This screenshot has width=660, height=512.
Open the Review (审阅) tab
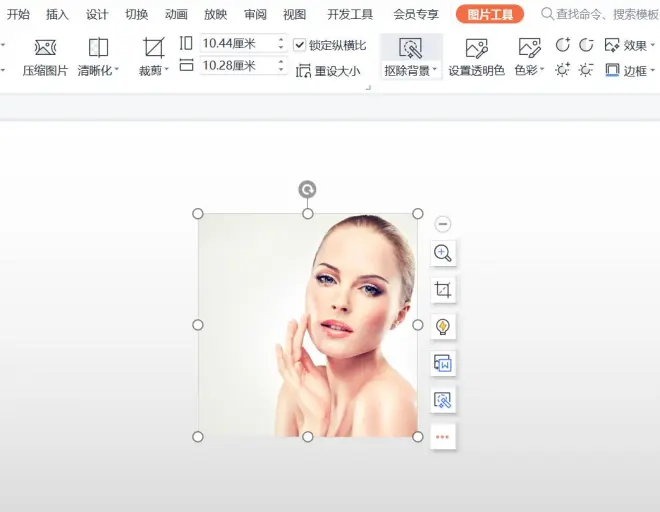(255, 14)
